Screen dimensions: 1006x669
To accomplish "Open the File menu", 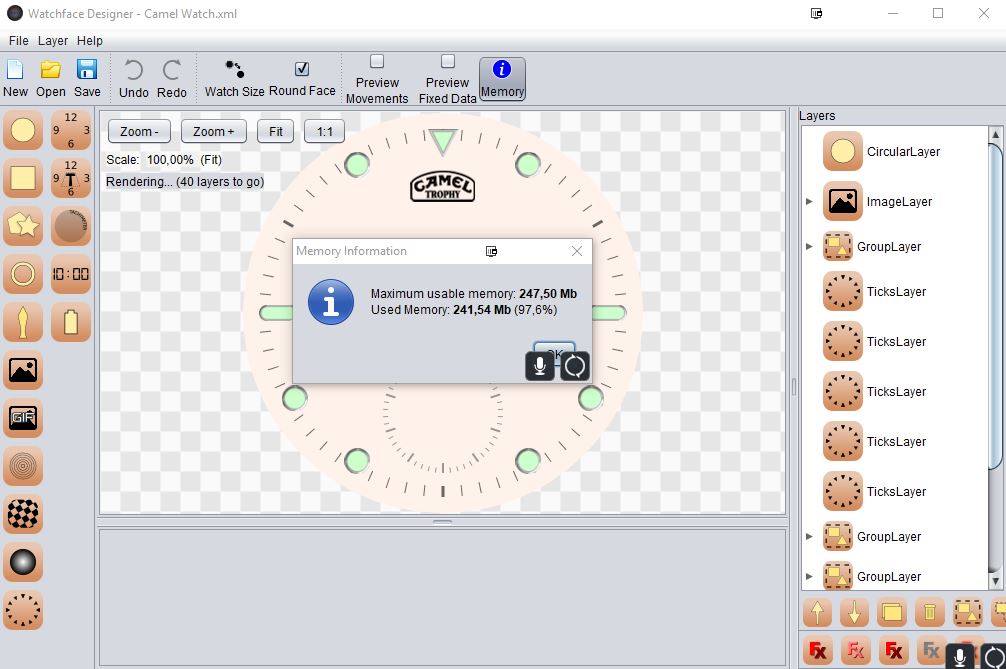I will coord(19,40).
